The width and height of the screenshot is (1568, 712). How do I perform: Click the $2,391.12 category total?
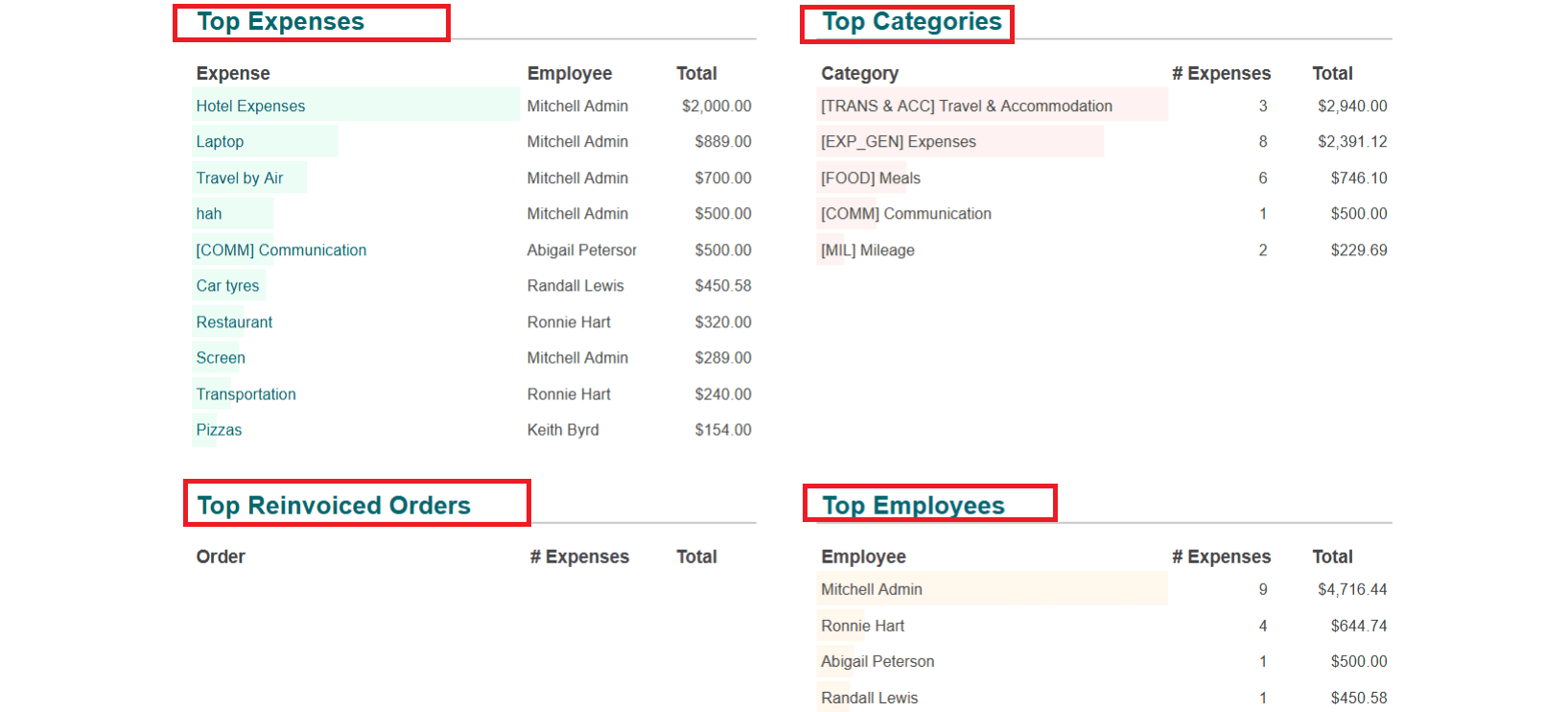1352,141
